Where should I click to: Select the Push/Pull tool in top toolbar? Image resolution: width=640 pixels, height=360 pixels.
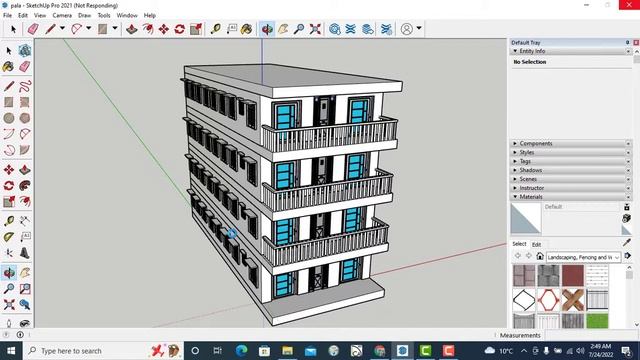(x=131, y=29)
